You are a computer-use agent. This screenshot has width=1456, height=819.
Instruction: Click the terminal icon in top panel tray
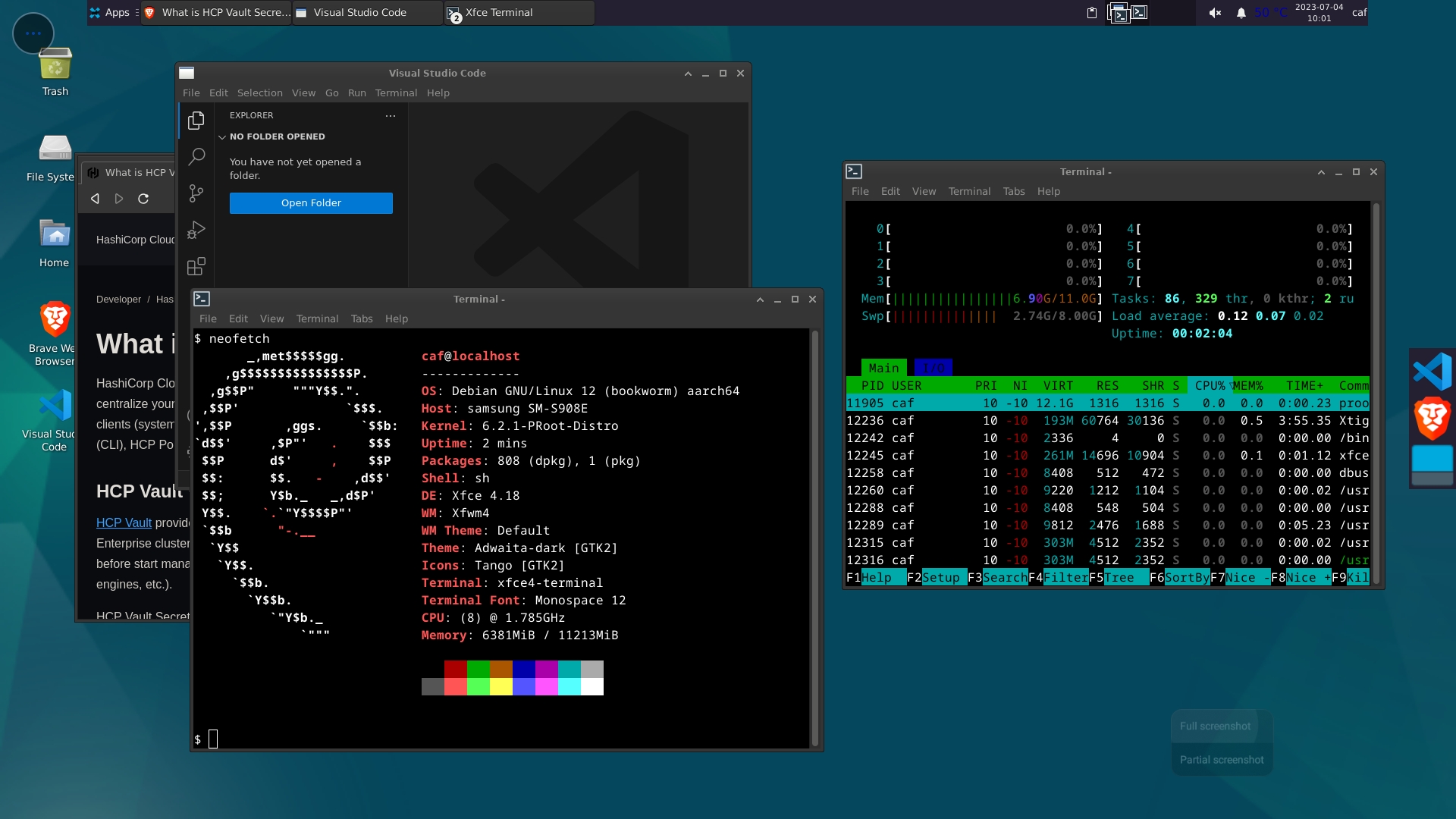click(x=1140, y=13)
